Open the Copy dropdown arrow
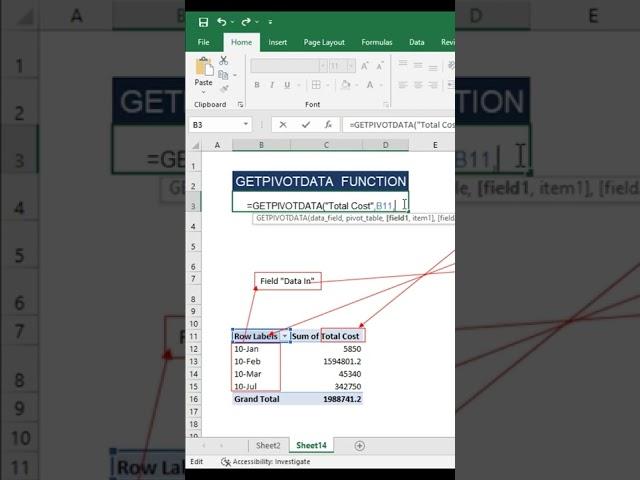 click(235, 75)
